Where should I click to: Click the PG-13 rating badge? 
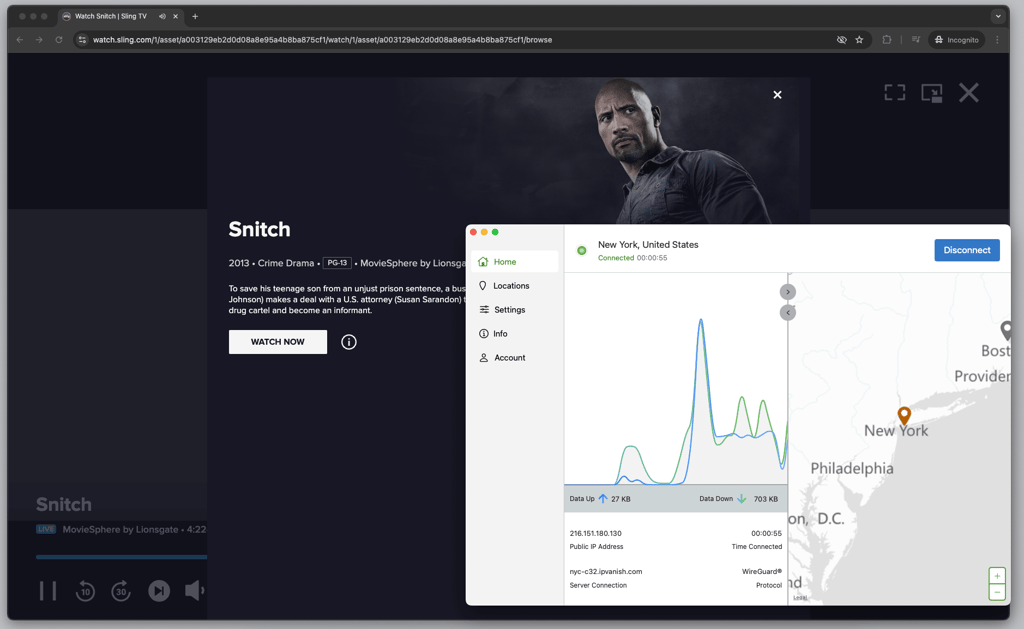click(x=337, y=263)
